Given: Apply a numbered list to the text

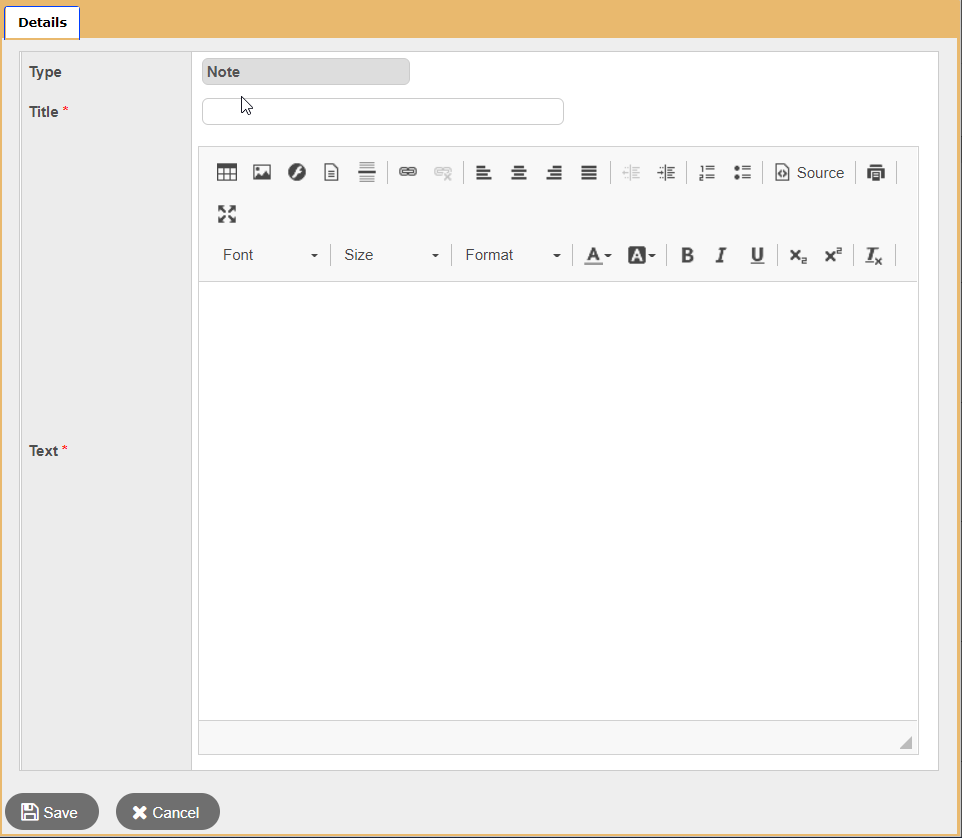Looking at the screenshot, I should (x=707, y=172).
